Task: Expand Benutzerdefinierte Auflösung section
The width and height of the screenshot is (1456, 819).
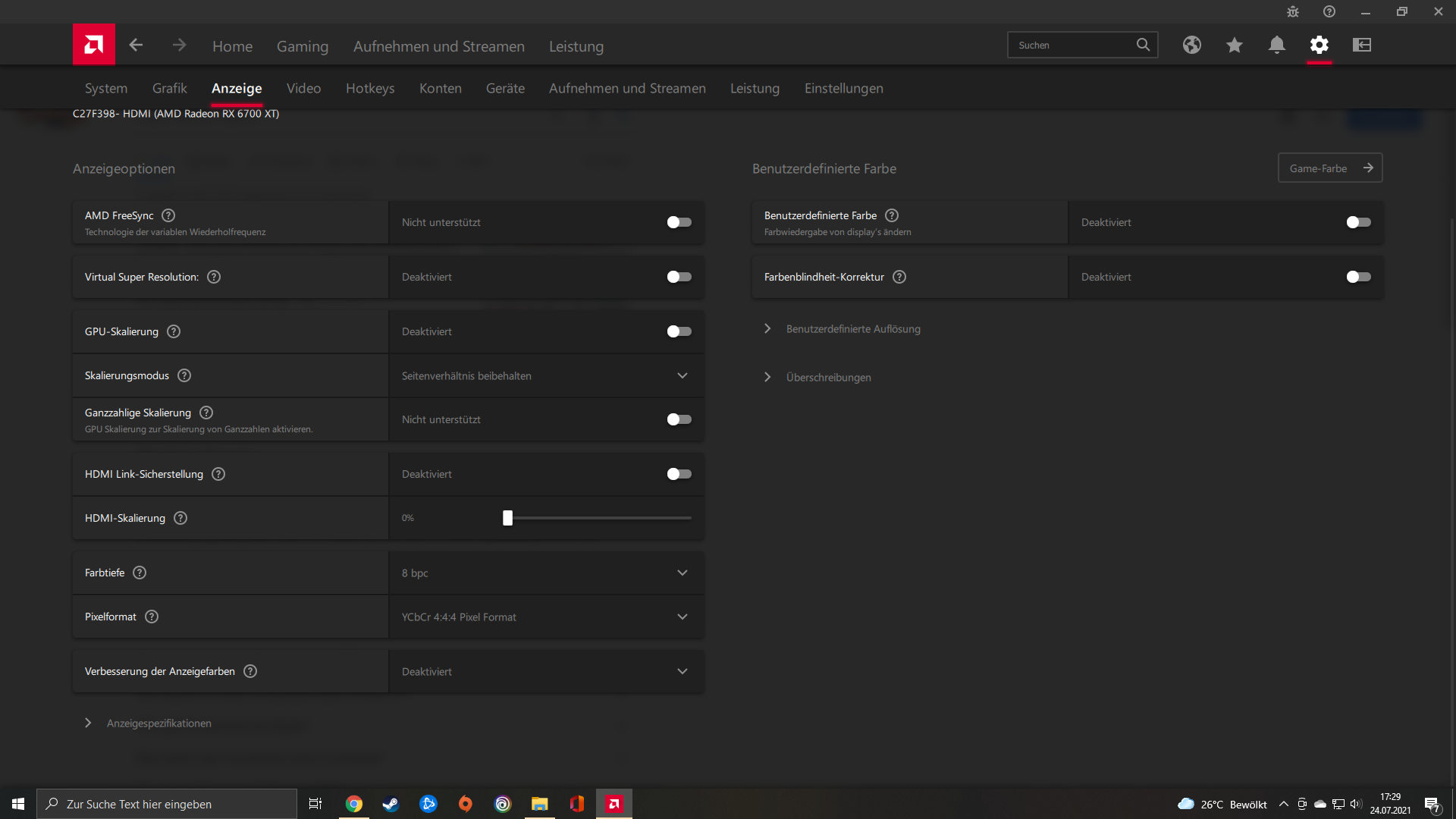Action: pos(852,329)
